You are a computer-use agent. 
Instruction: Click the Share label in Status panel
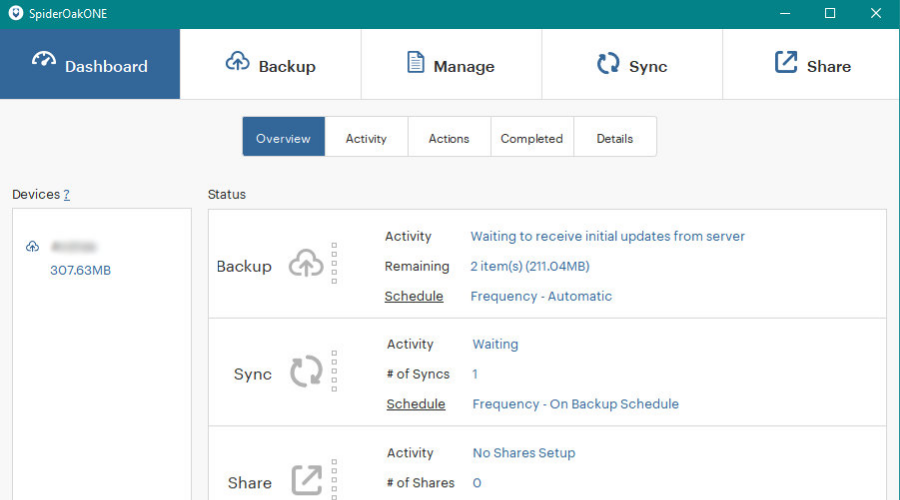point(250,483)
